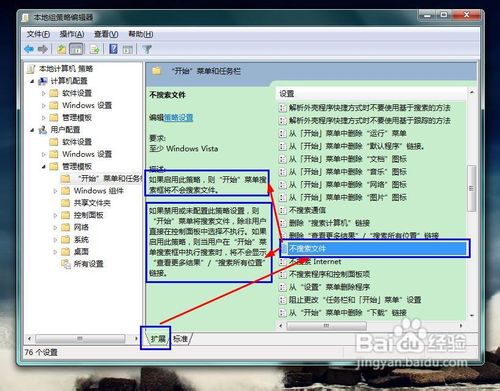Expand Windows 设置 under 用户配置
The image size is (500, 391).
44,154
